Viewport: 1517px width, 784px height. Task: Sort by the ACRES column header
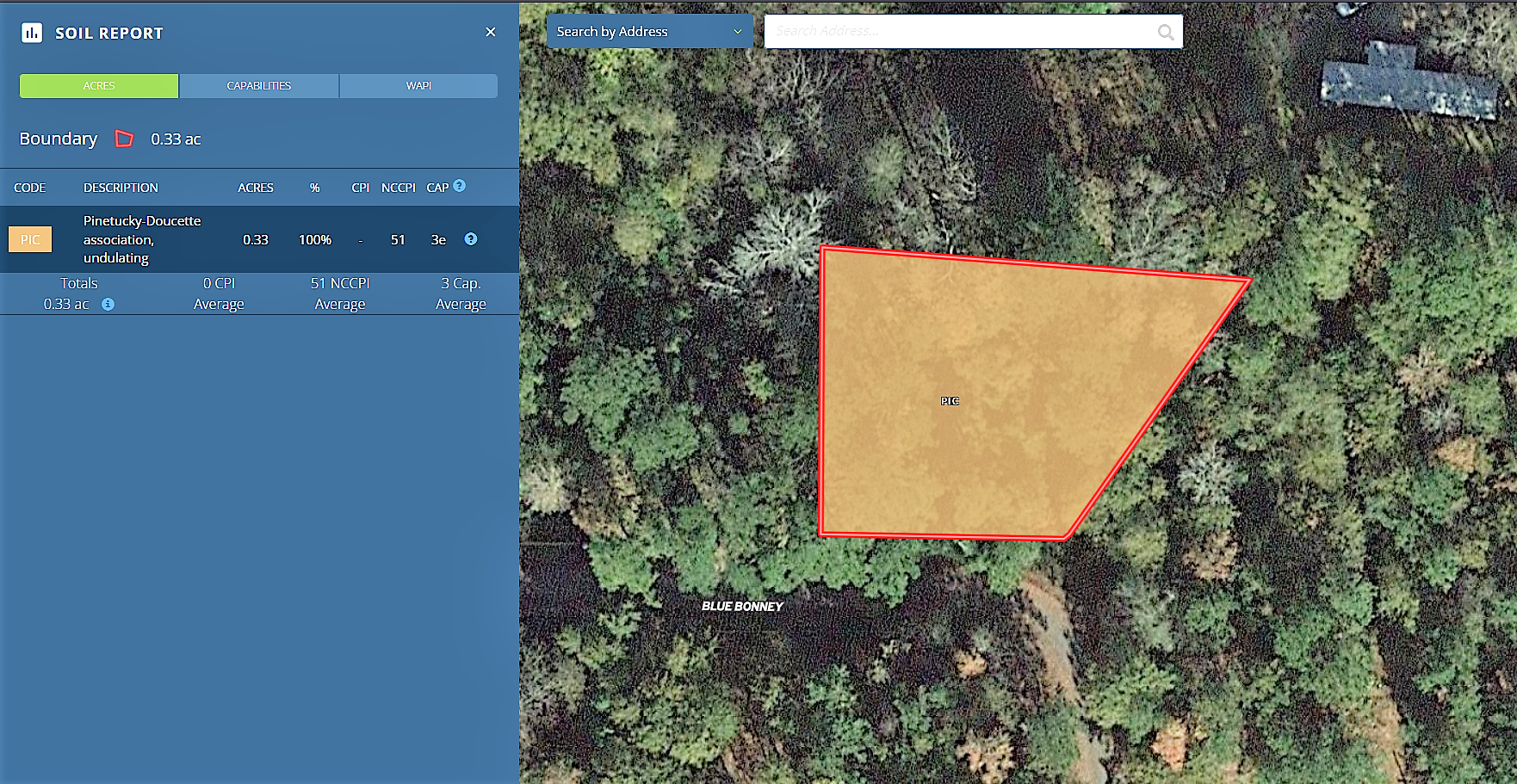click(x=256, y=188)
